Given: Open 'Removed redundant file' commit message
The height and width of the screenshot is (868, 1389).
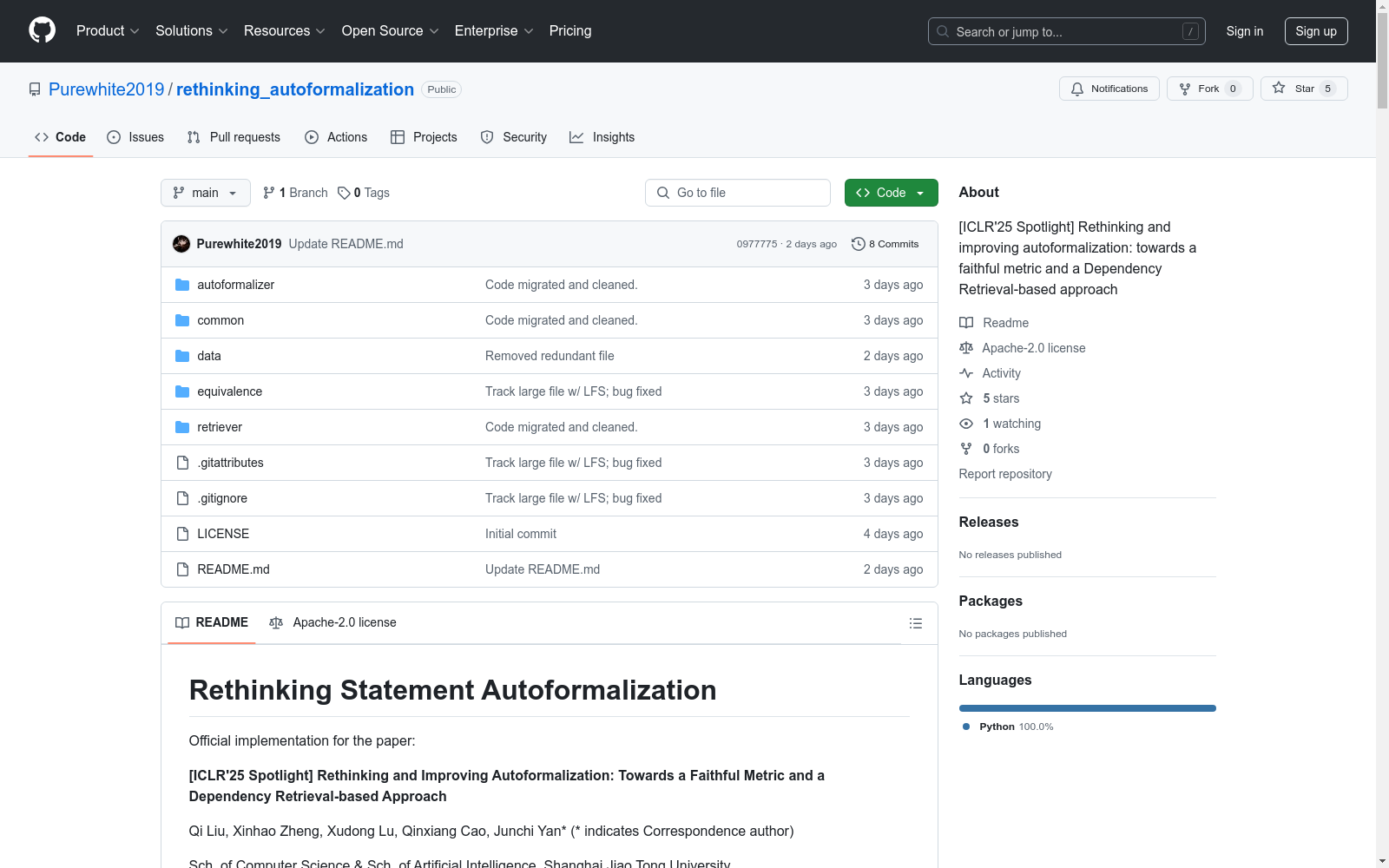Looking at the screenshot, I should pyautogui.click(x=550, y=356).
